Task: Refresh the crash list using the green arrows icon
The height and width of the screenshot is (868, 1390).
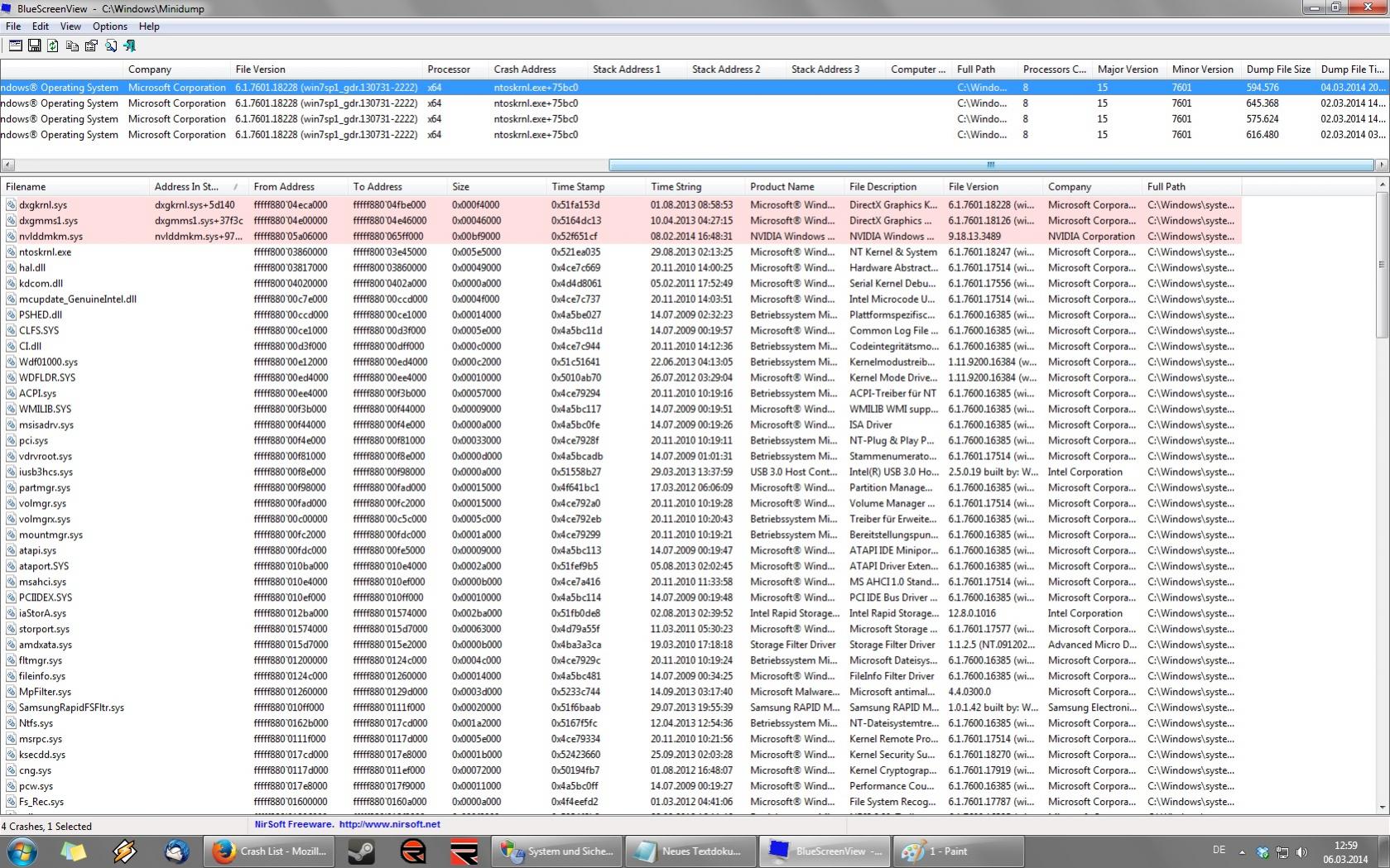Action: click(53, 46)
